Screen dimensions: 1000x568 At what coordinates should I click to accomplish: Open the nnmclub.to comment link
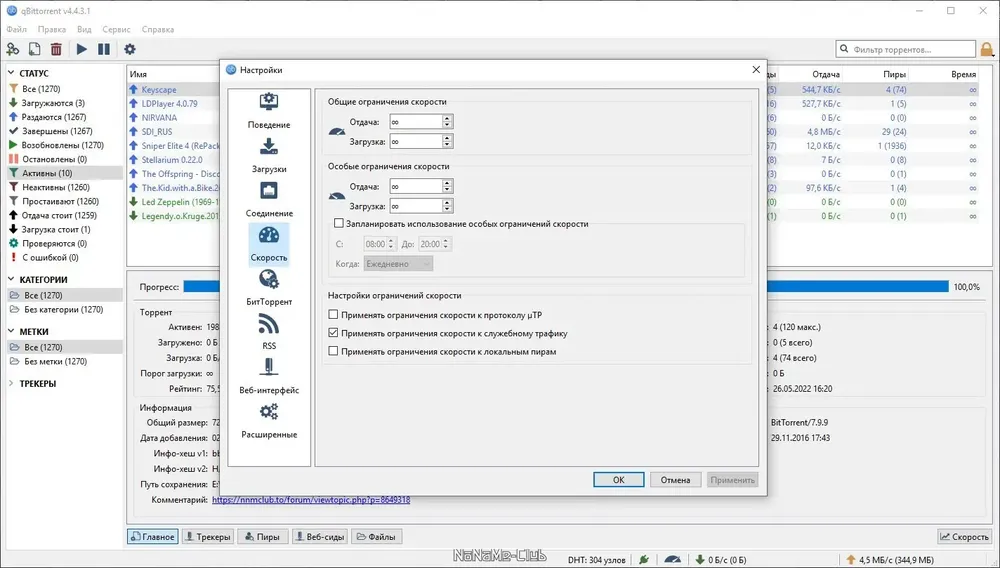click(311, 500)
